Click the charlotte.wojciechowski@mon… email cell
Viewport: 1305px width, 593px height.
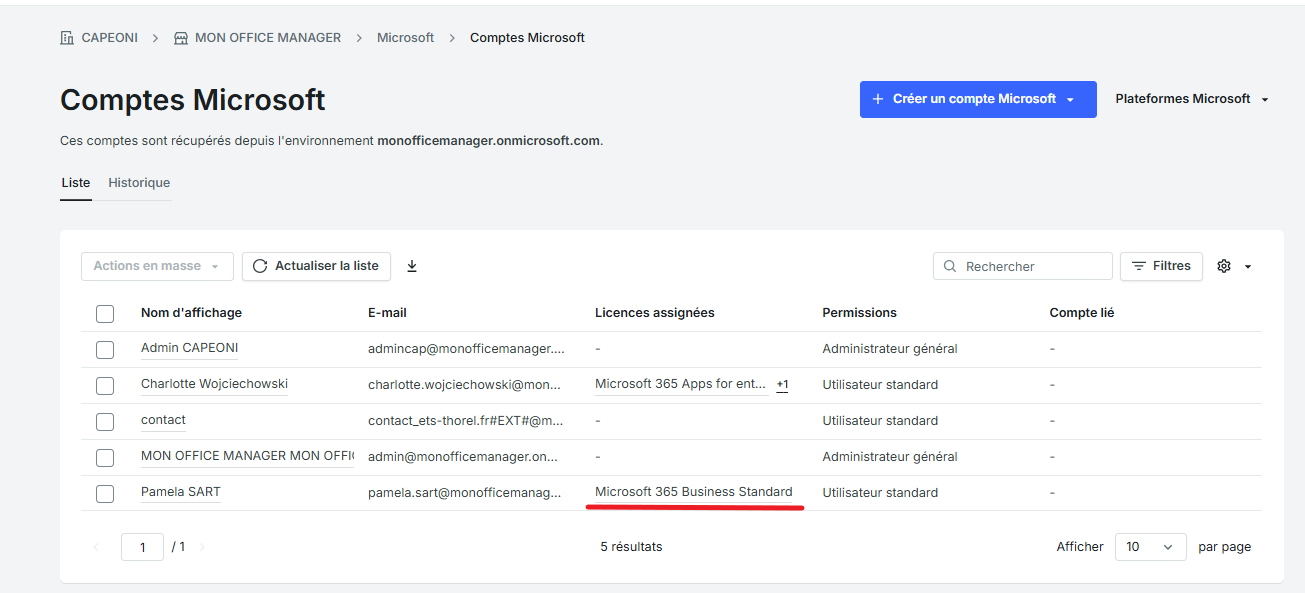[466, 385]
